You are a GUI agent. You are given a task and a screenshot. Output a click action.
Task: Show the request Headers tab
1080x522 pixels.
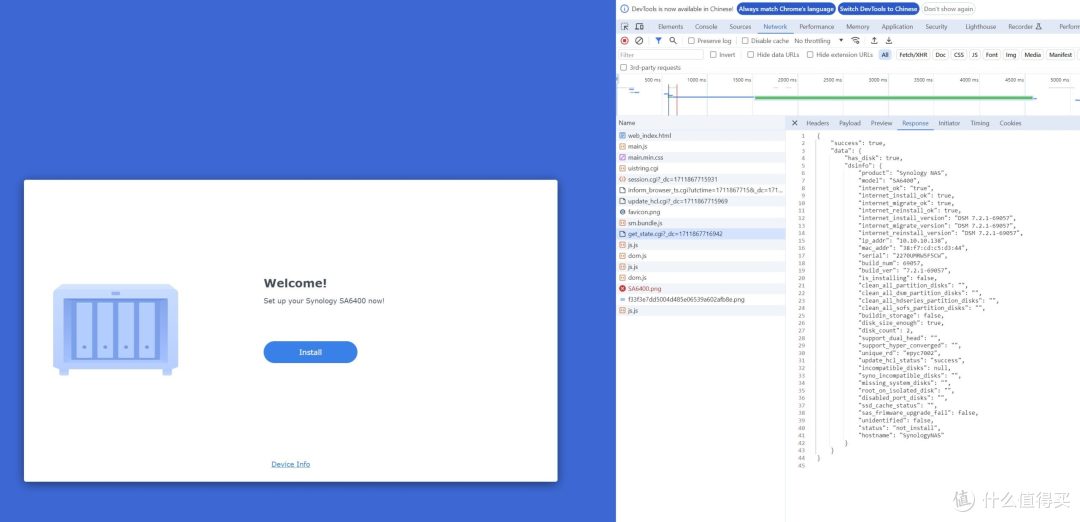click(818, 123)
